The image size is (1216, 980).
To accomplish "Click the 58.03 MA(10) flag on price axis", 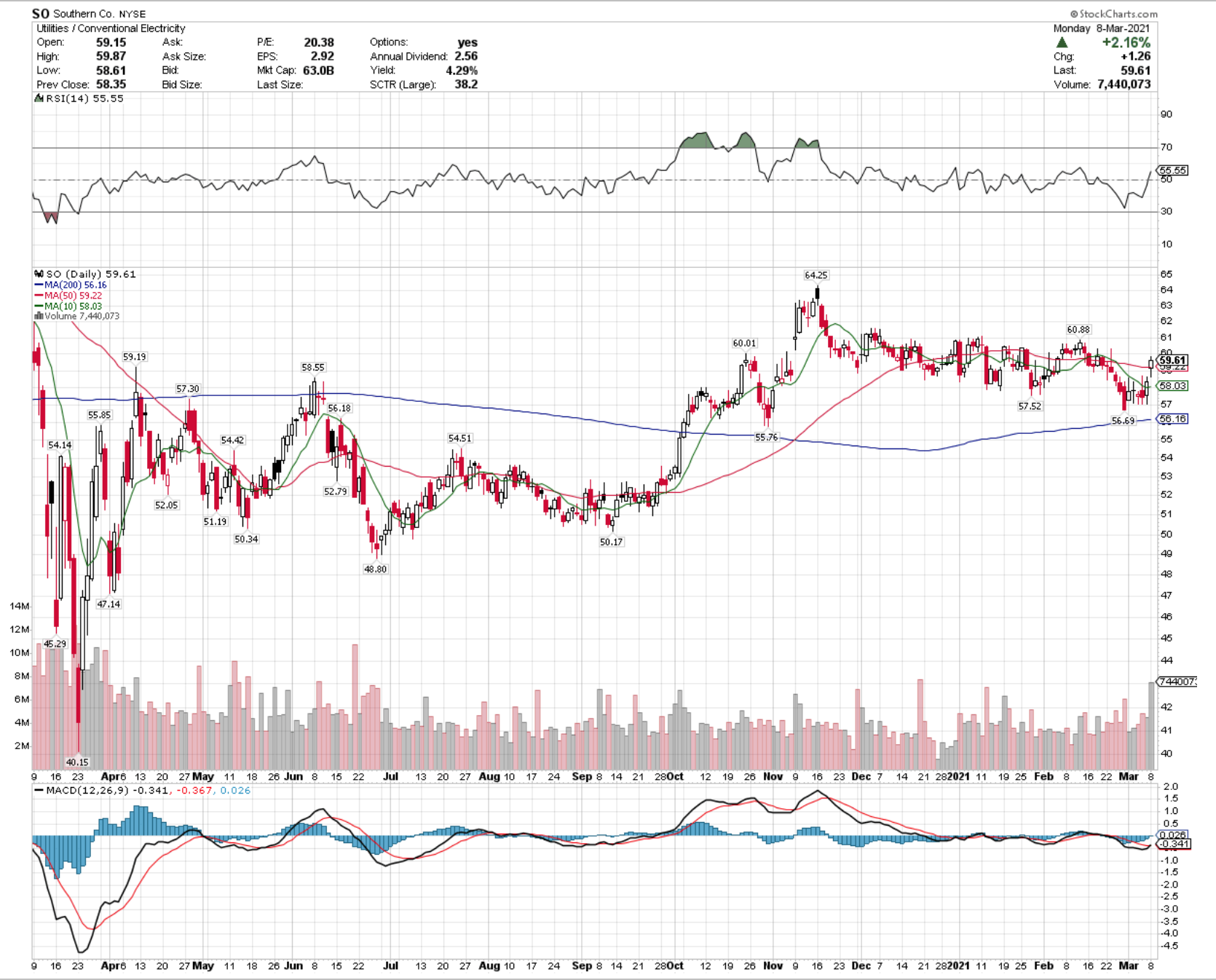I will click(1172, 386).
